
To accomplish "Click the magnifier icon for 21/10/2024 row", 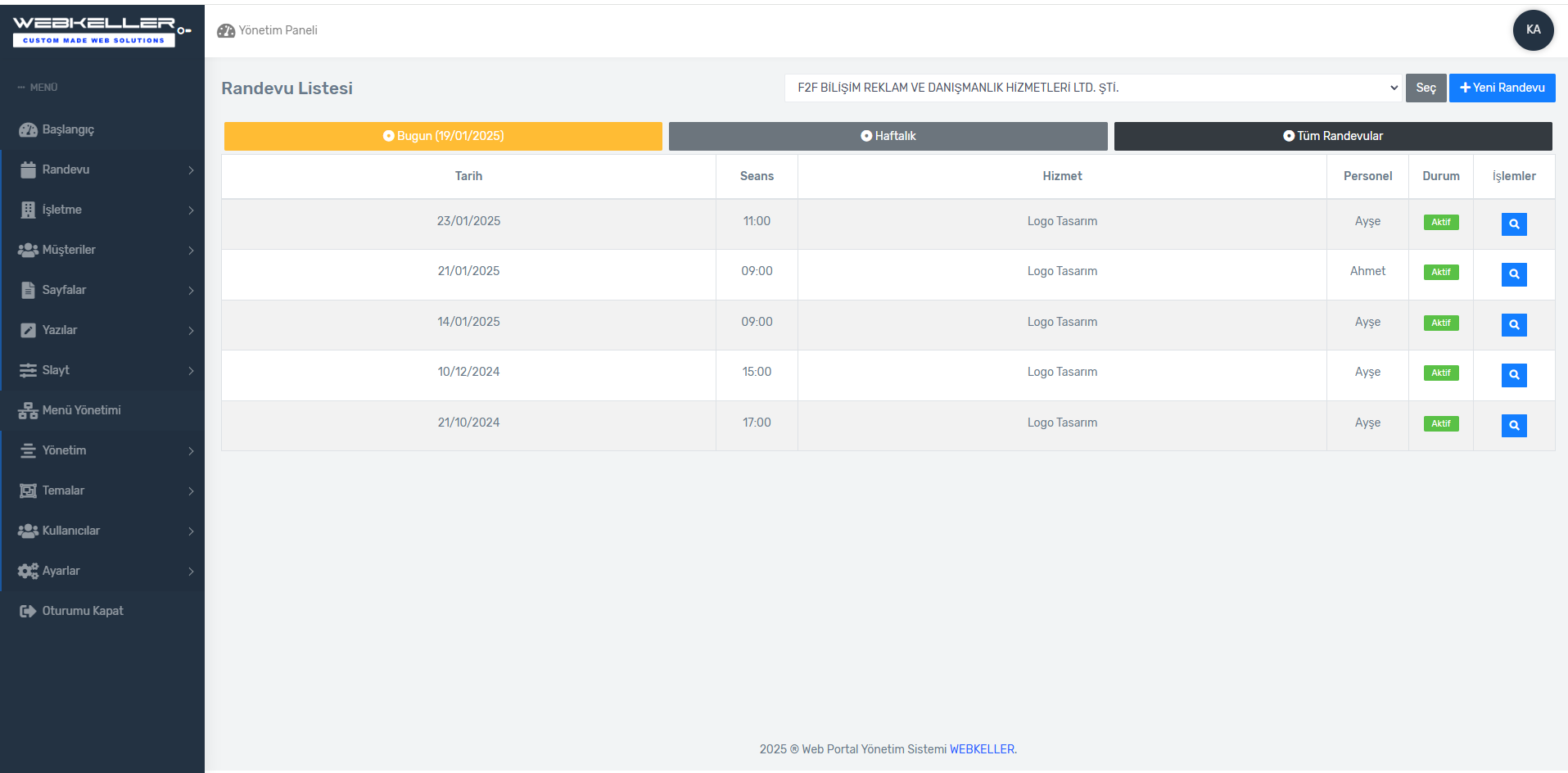I will 1514,426.
